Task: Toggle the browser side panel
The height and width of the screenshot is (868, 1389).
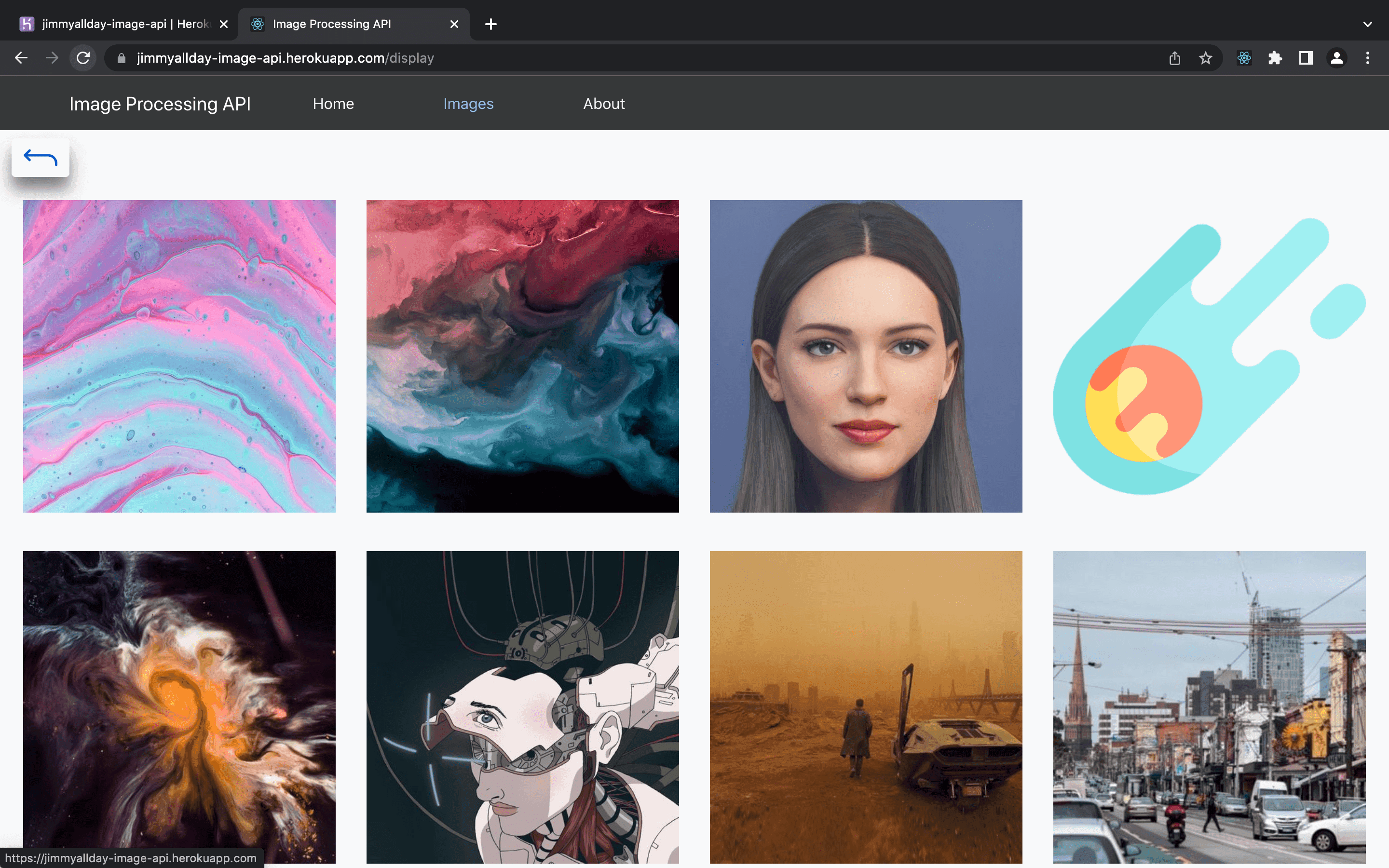Action: coord(1306,58)
